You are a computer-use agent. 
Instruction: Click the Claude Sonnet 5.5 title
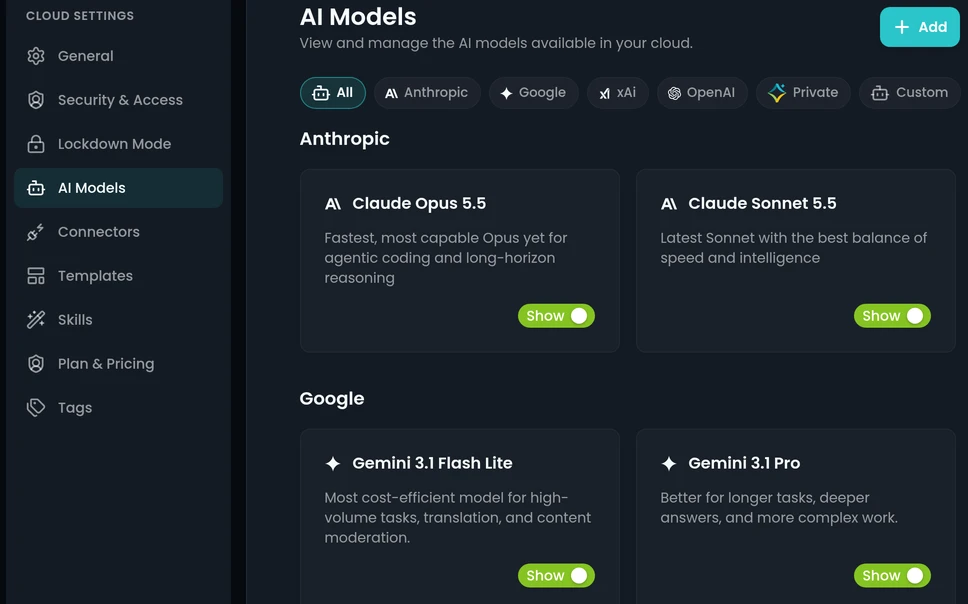762,203
